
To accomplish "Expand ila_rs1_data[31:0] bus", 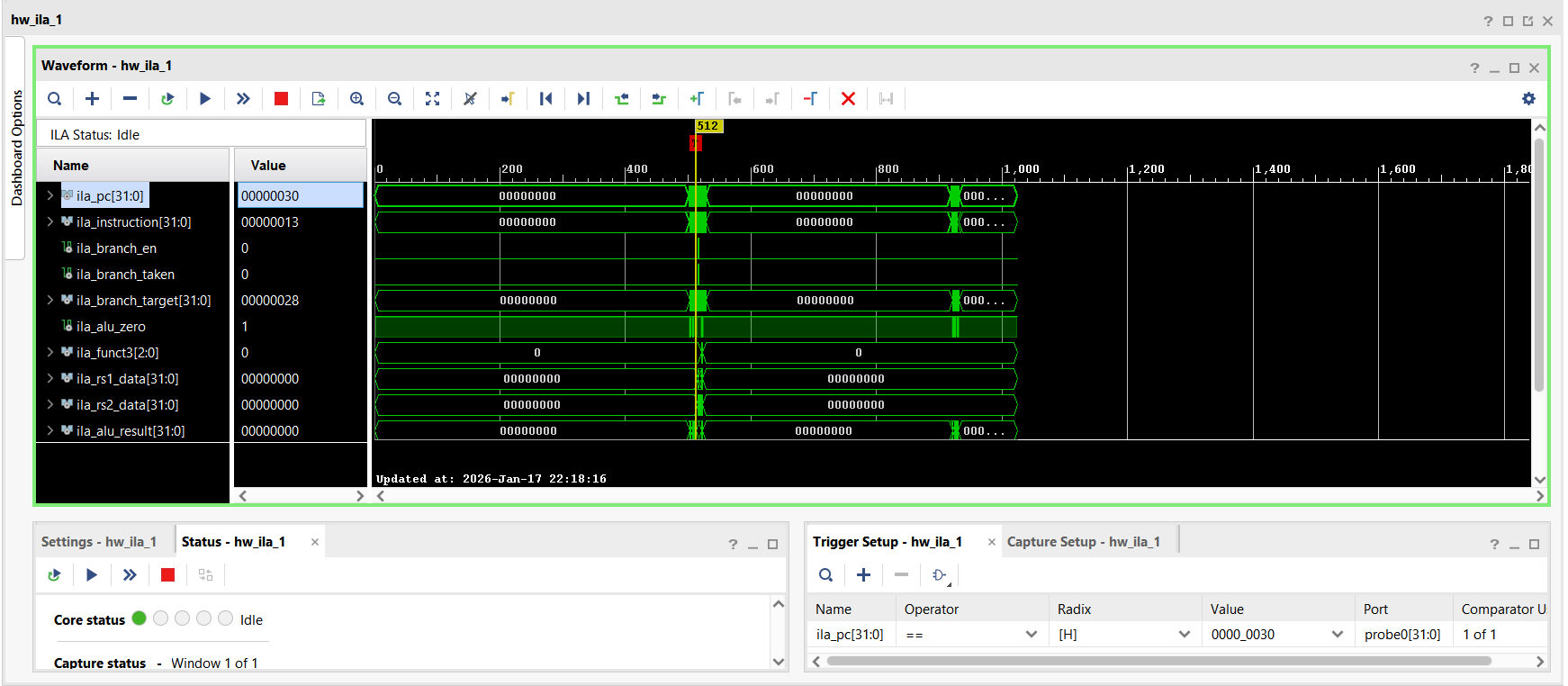I will pyautogui.click(x=50, y=378).
